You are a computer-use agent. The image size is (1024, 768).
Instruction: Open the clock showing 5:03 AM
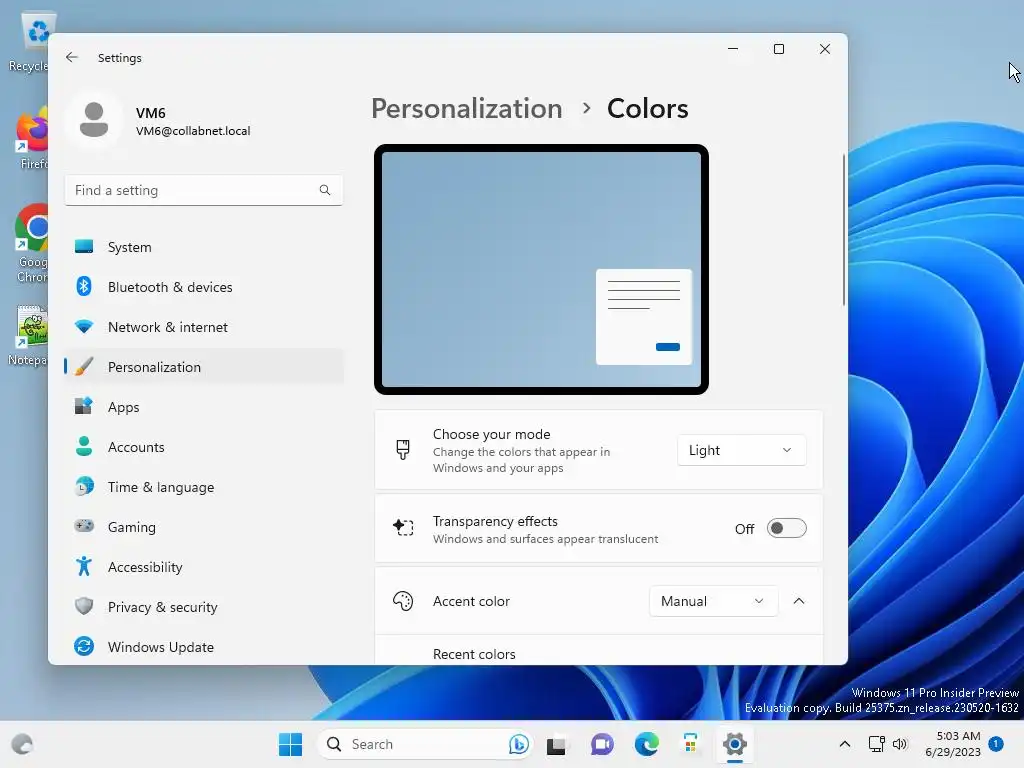[952, 744]
